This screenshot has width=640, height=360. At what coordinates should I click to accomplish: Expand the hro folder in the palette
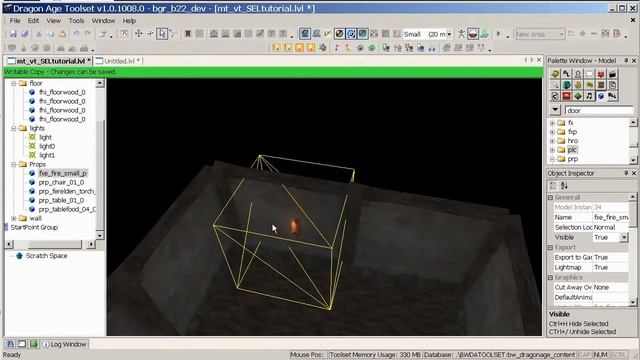(552, 141)
